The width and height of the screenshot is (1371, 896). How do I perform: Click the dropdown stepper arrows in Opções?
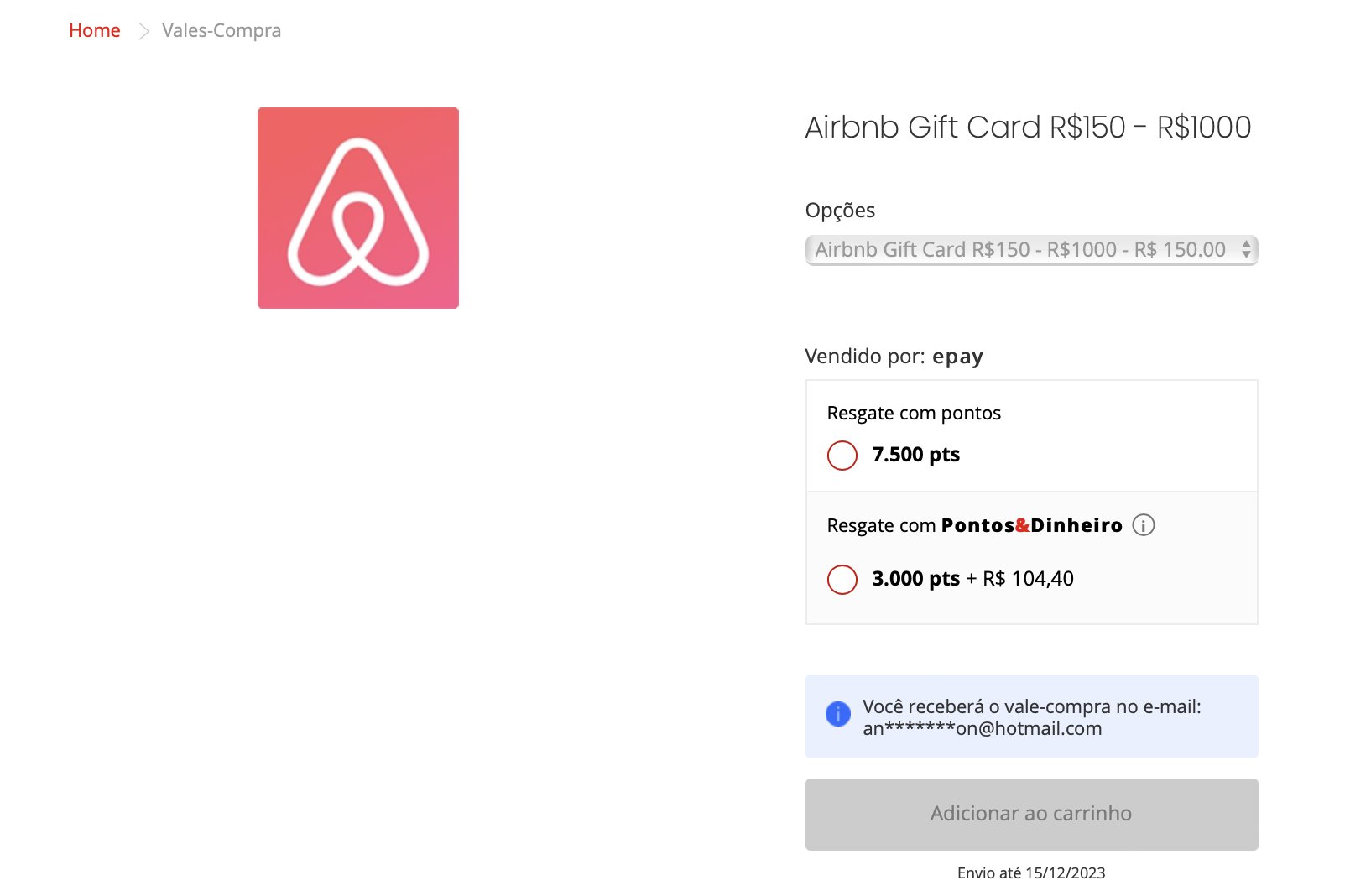coord(1246,250)
